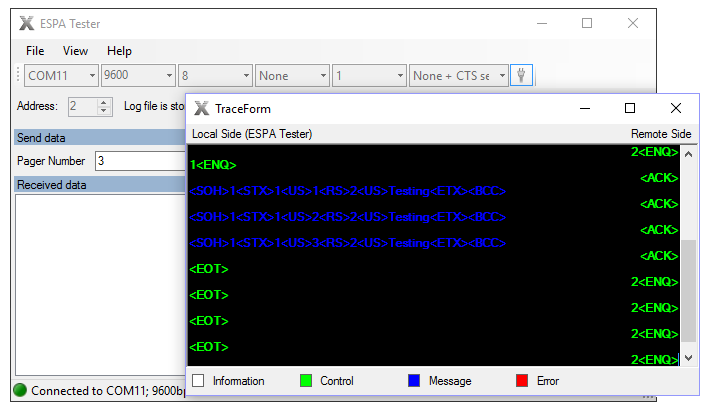Click the ESPA Tester app icon in the title bar
Image resolution: width=715 pixels, height=412 pixels.
[x=26, y=23]
